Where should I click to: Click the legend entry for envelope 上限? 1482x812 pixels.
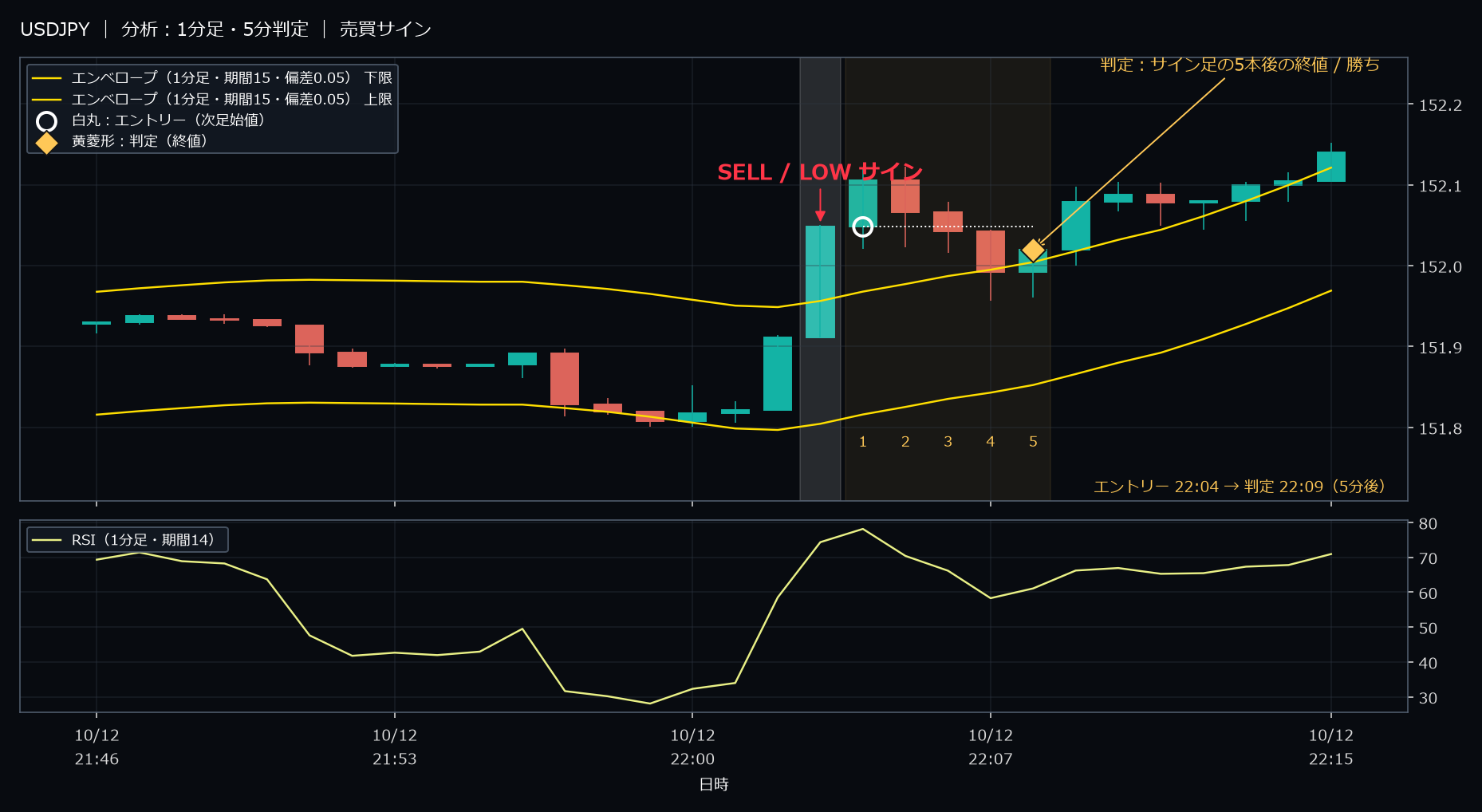212,99
